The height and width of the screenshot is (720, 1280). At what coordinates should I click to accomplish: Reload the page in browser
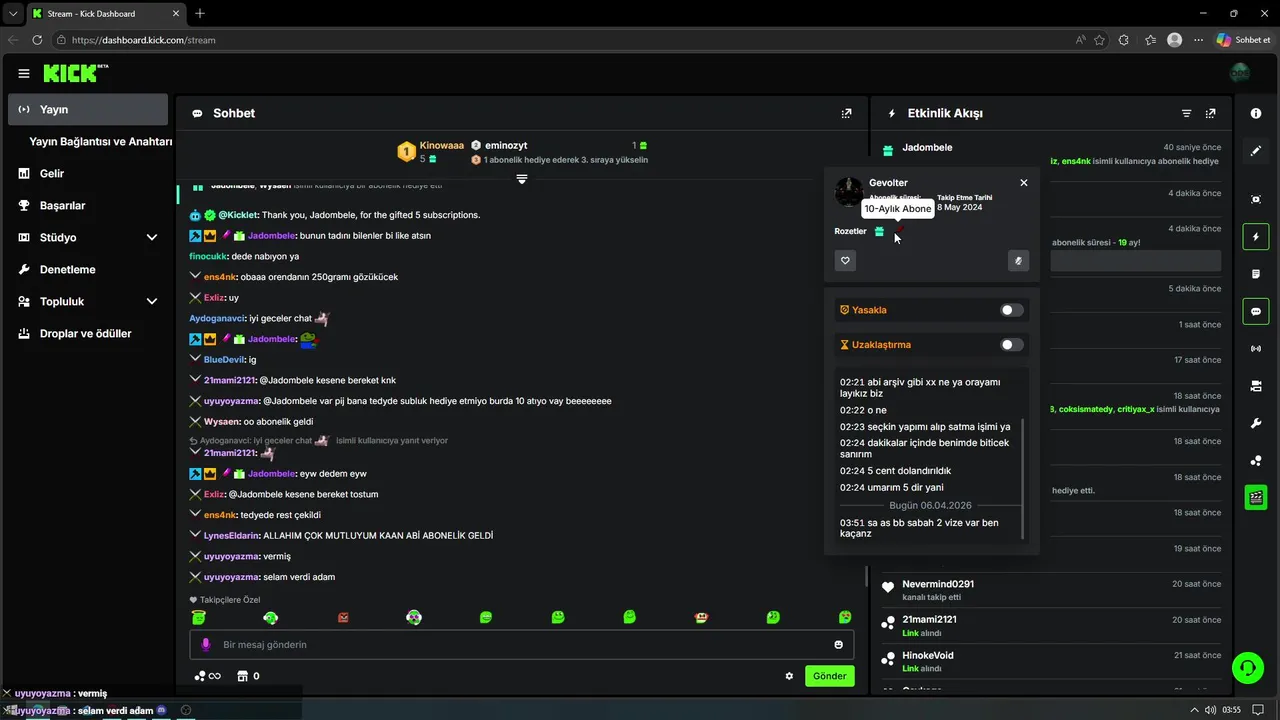[x=37, y=40]
